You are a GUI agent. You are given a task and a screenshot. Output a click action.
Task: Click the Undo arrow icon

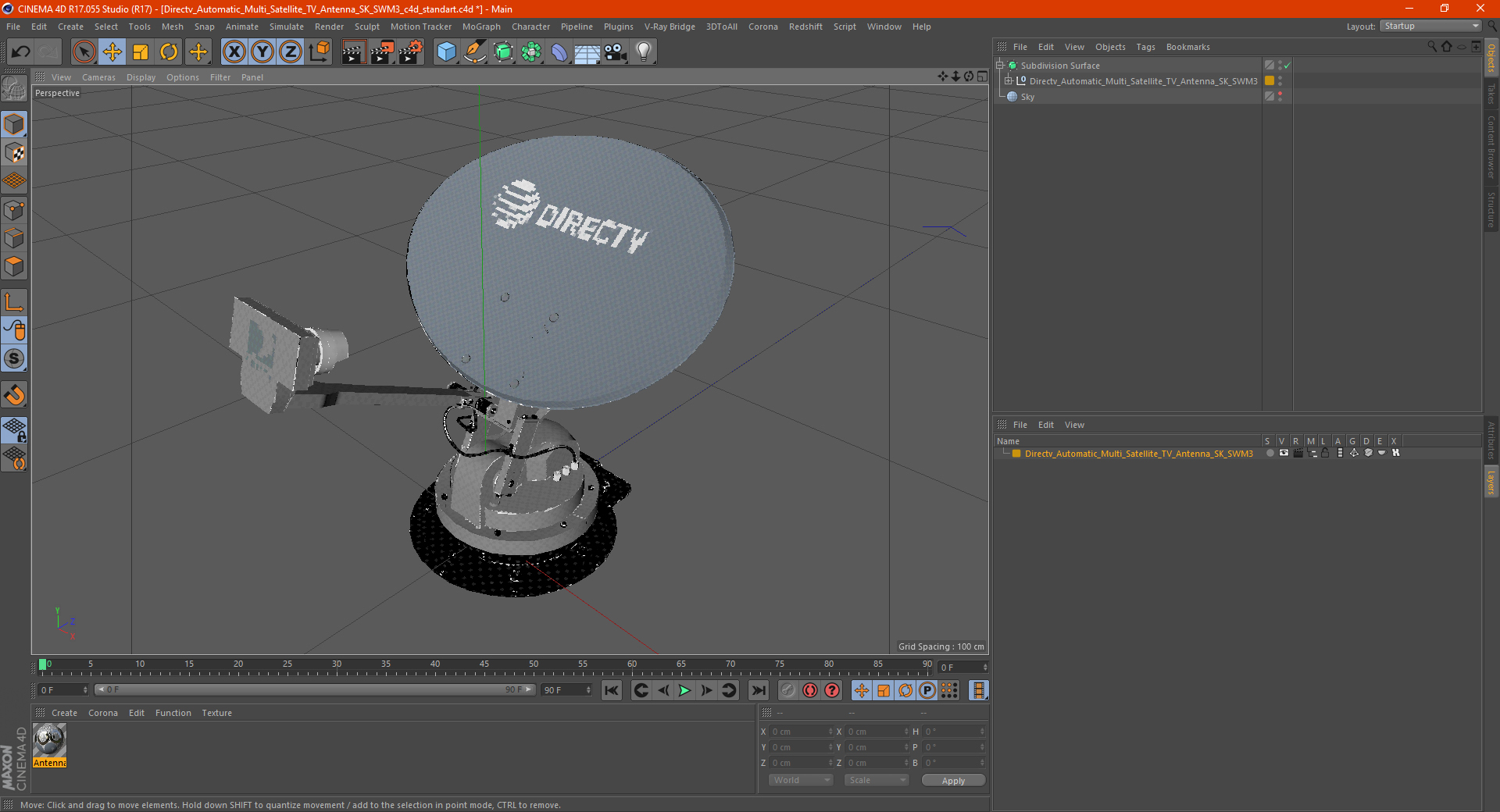tap(21, 52)
